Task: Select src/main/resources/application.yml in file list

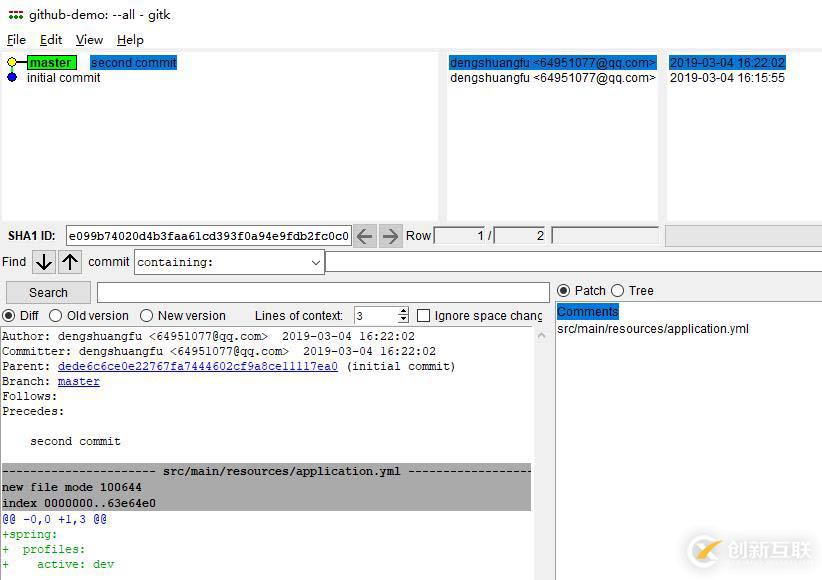Action: 653,329
